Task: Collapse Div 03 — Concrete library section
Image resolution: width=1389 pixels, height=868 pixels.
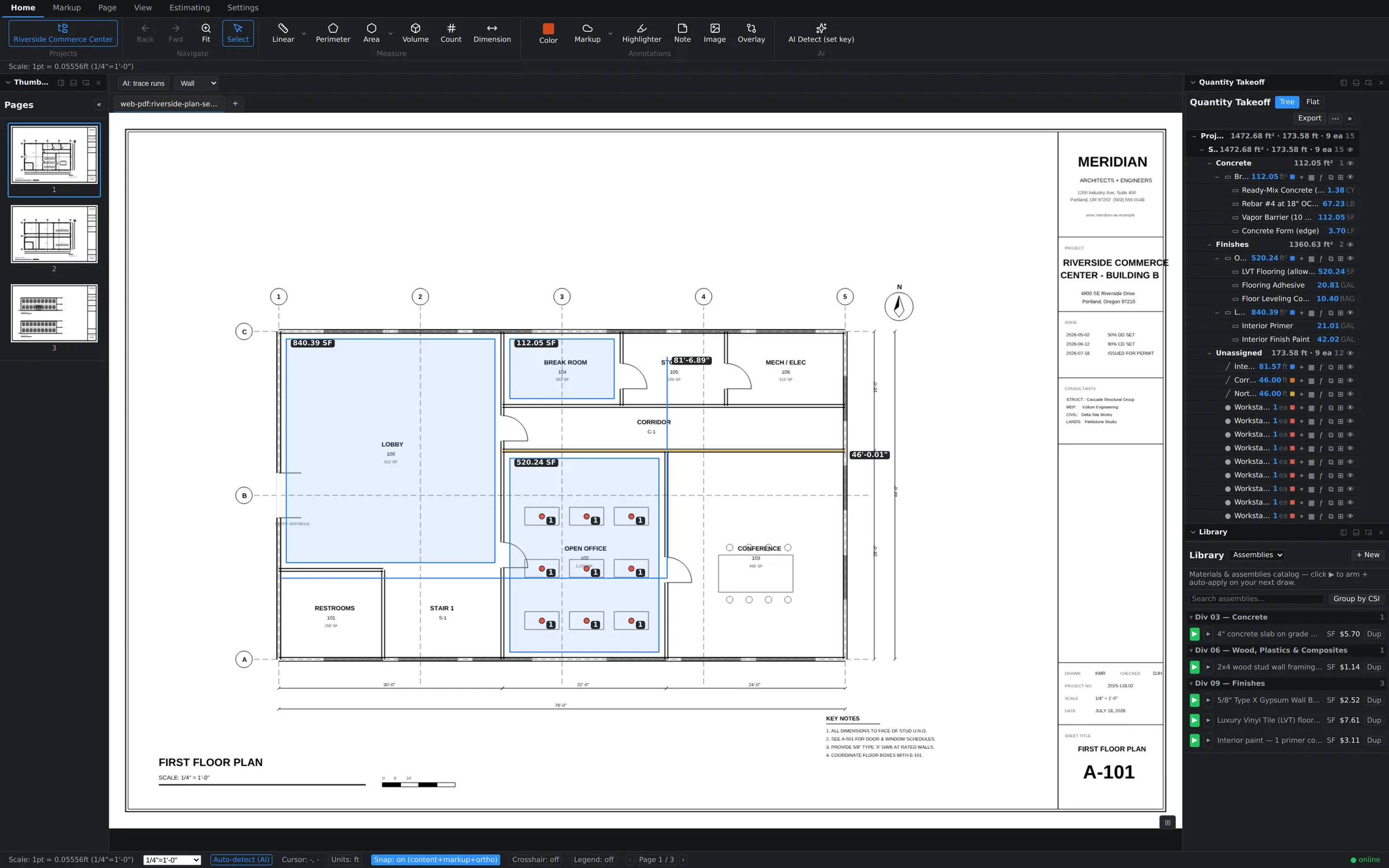Action: point(1191,617)
